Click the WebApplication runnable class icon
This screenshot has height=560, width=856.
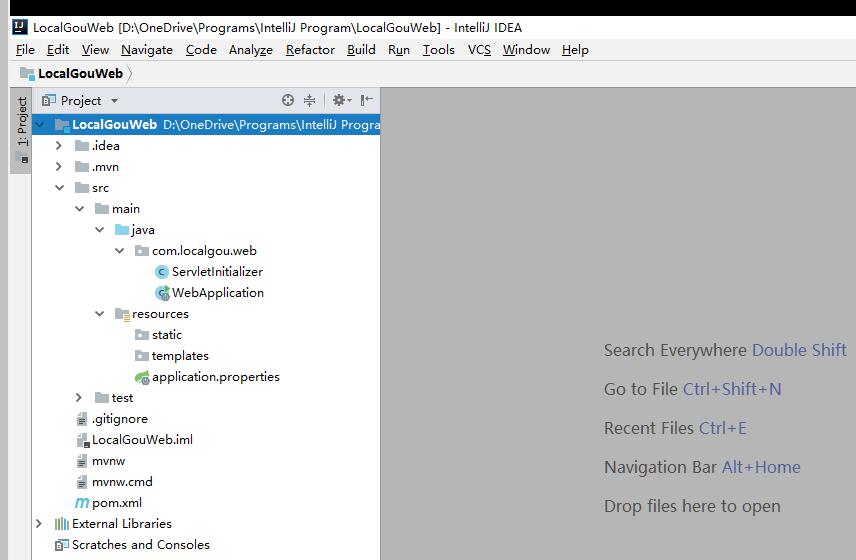pos(162,293)
